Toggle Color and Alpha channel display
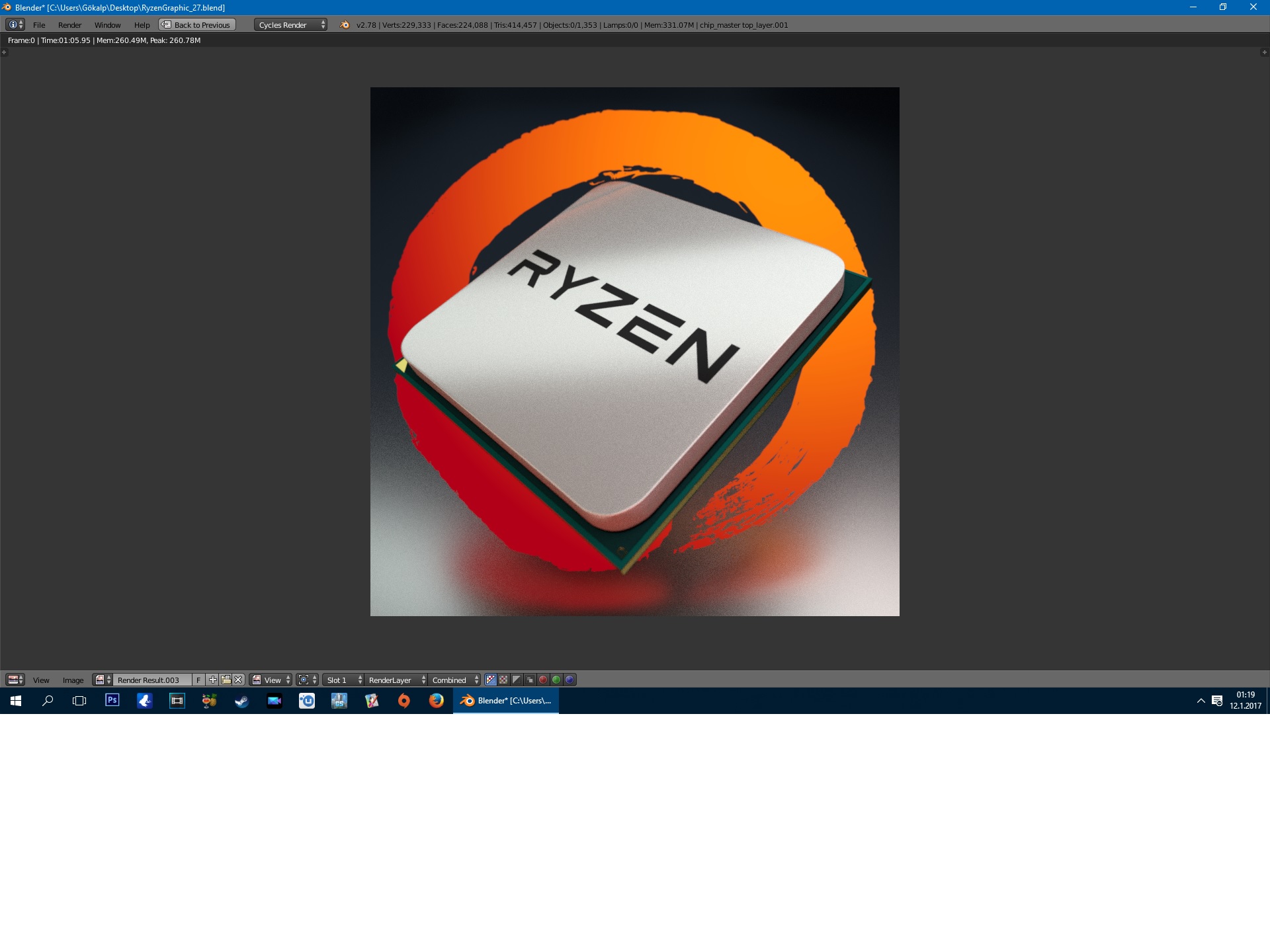Viewport: 1270px width, 952px height. [490, 680]
